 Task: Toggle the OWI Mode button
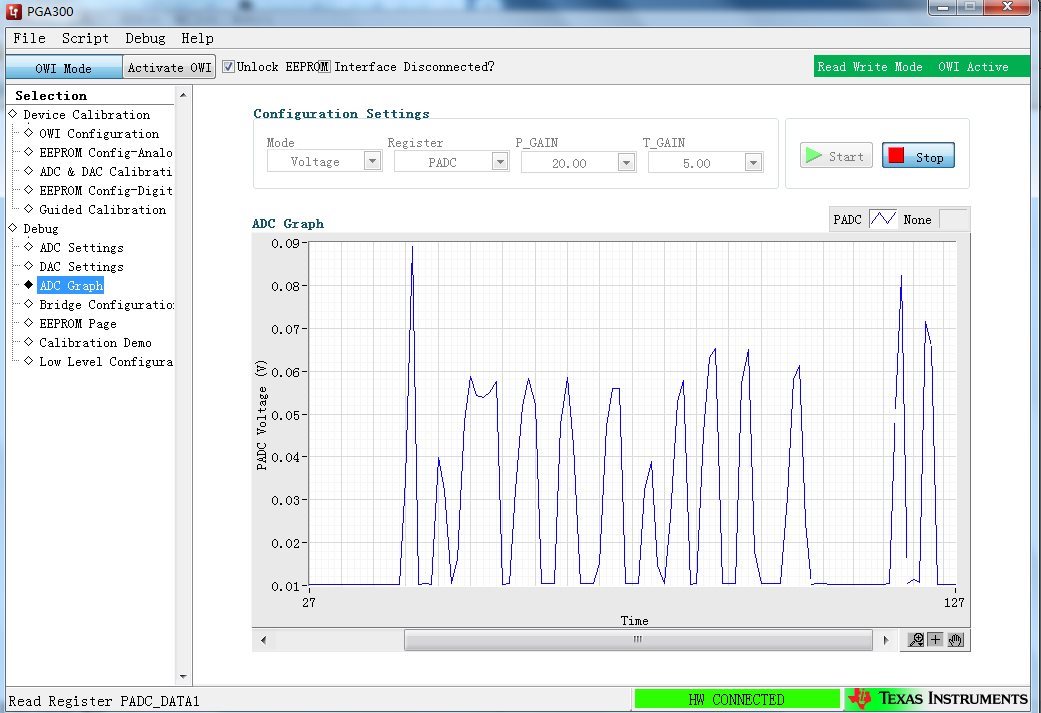(x=64, y=68)
